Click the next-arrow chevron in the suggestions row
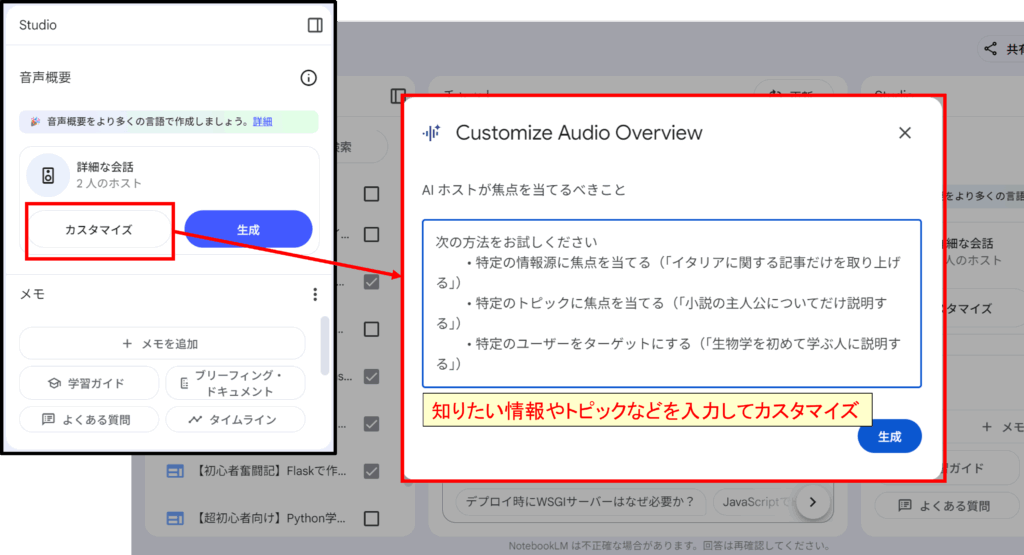1024x555 pixels. (812, 502)
